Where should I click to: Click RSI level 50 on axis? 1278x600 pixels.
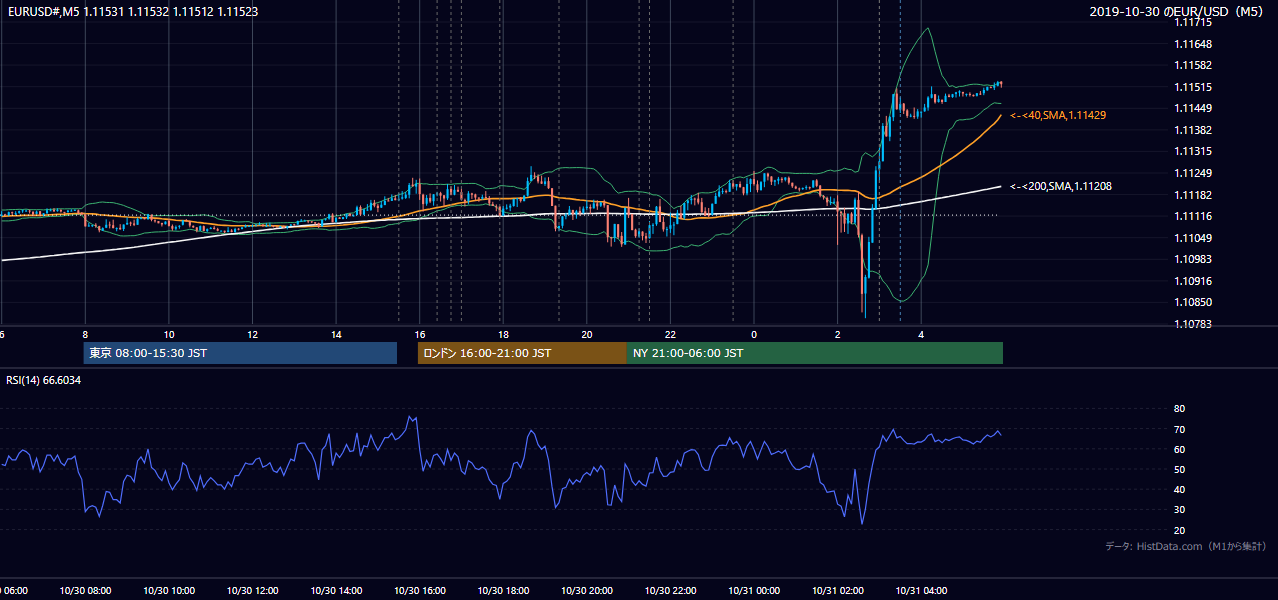1179,469
